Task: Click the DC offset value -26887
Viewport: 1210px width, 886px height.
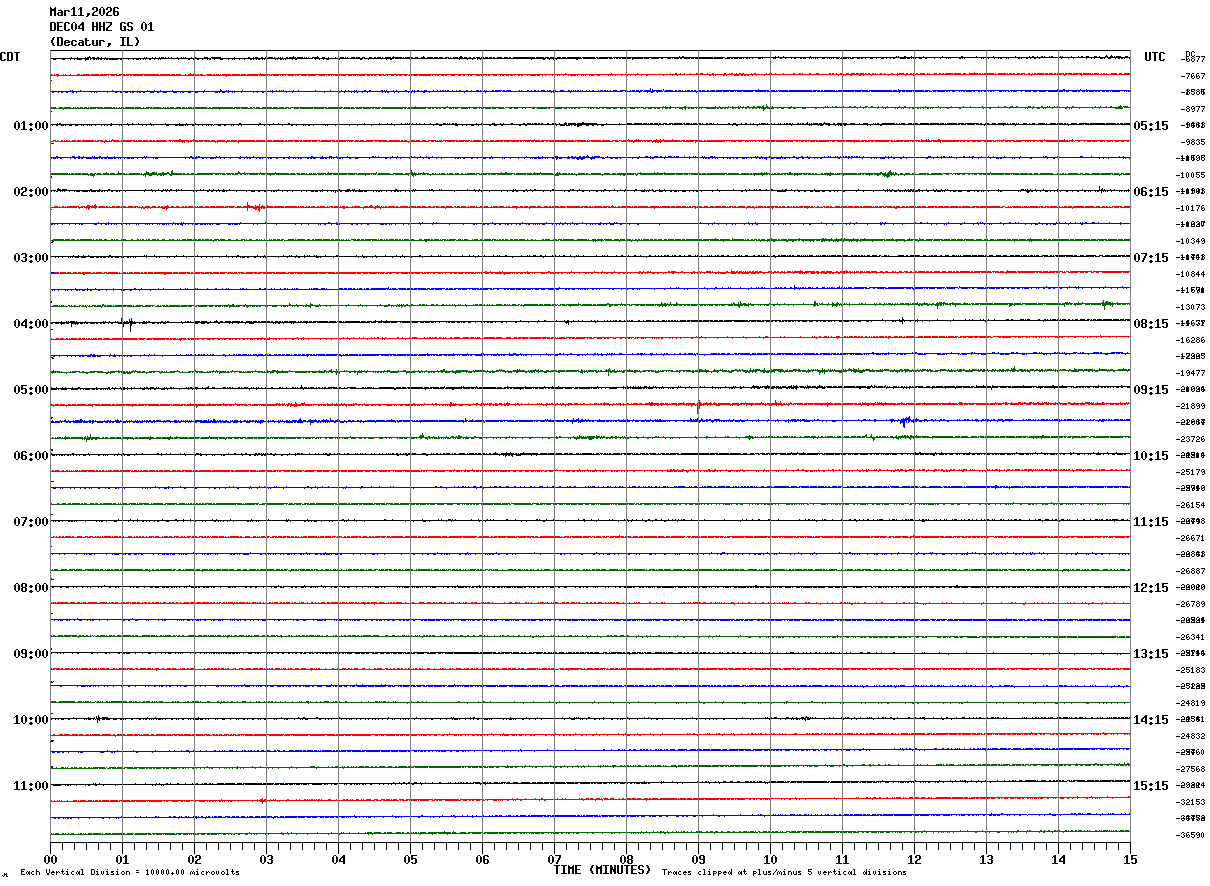Action: 1192,571
